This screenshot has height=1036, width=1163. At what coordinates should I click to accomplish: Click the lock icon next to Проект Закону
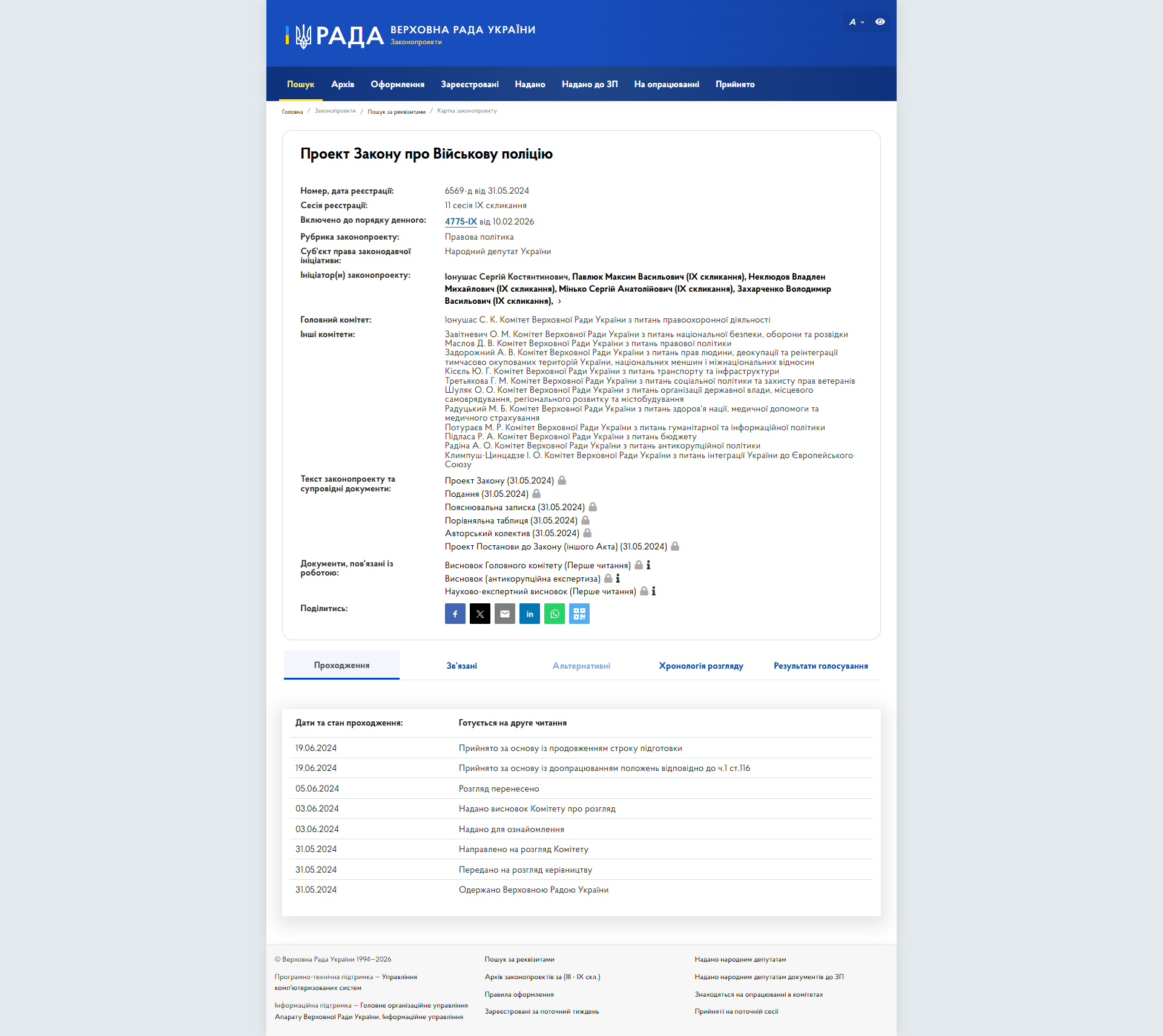pos(561,480)
